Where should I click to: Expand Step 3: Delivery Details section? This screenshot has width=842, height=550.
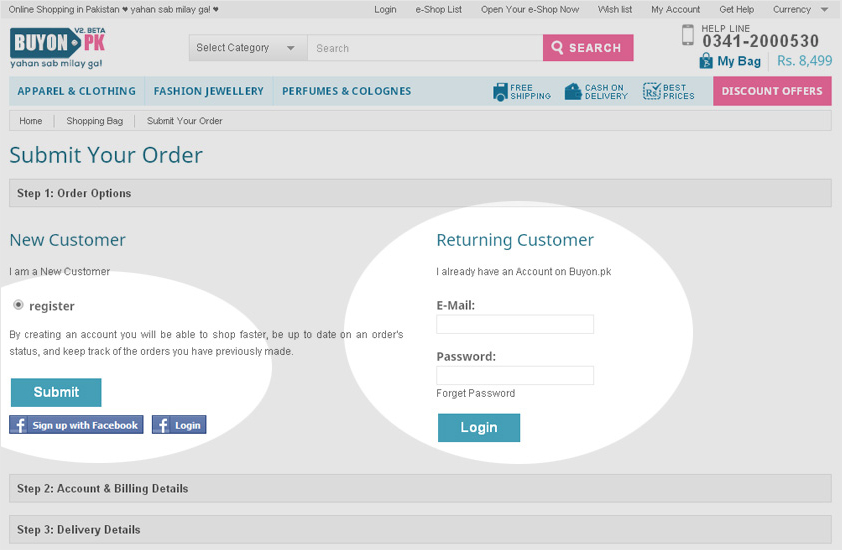(420, 530)
